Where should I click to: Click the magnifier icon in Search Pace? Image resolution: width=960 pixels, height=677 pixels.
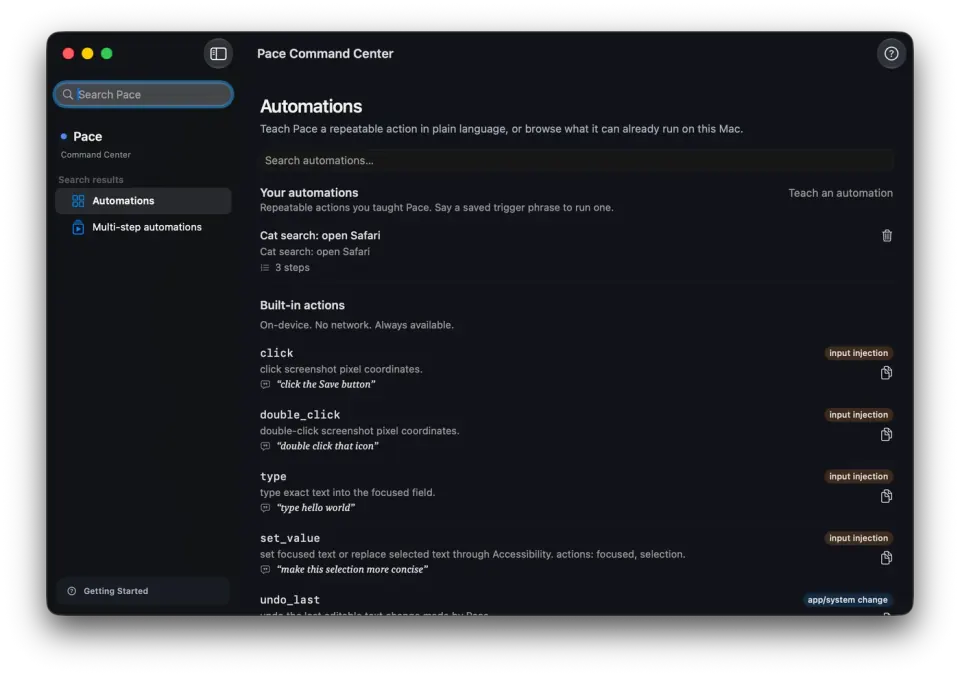tap(68, 94)
